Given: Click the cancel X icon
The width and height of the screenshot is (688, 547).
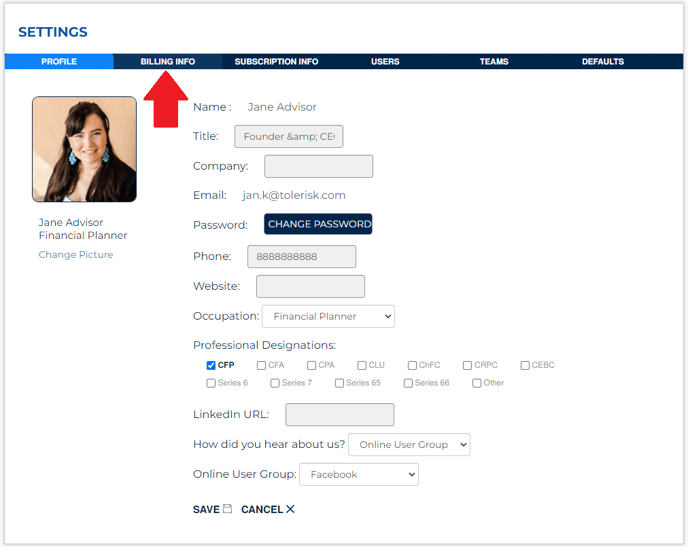Looking at the screenshot, I should pyautogui.click(x=290, y=509).
